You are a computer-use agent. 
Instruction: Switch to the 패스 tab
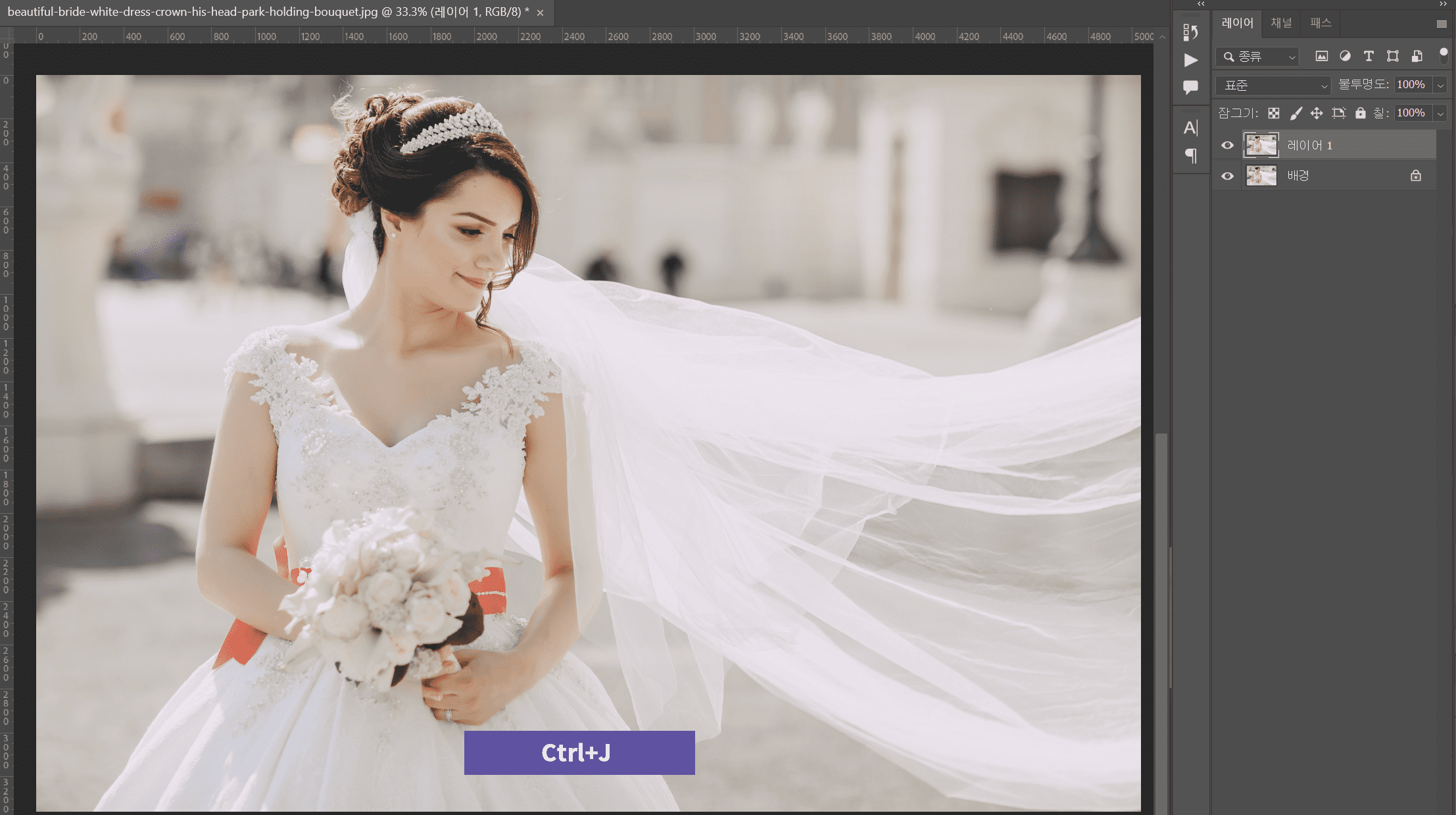click(x=1320, y=23)
